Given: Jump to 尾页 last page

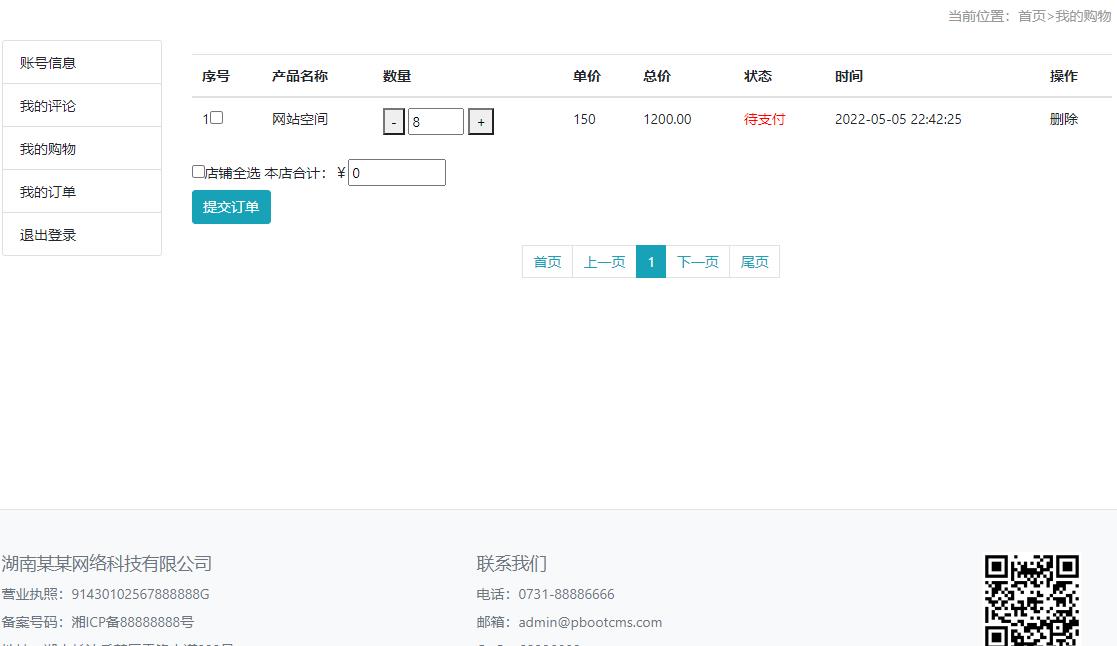Looking at the screenshot, I should click(754, 262).
